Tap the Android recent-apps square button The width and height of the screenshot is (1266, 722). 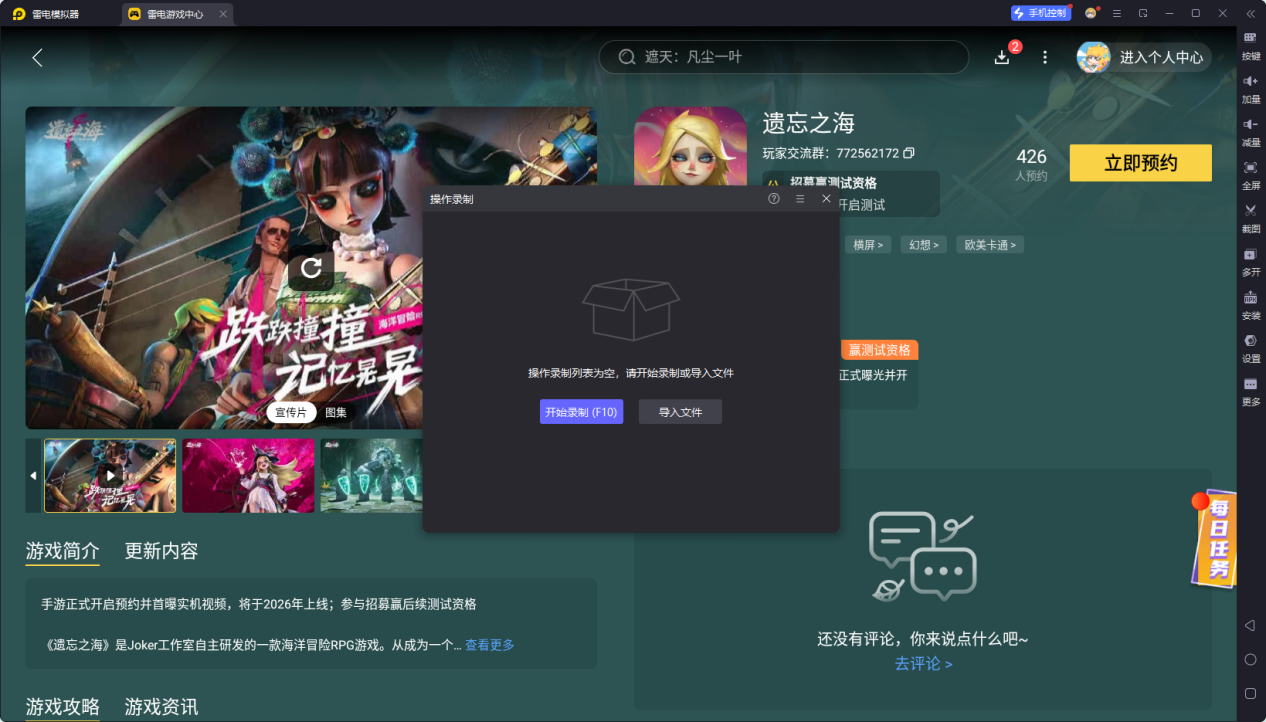coord(1250,693)
